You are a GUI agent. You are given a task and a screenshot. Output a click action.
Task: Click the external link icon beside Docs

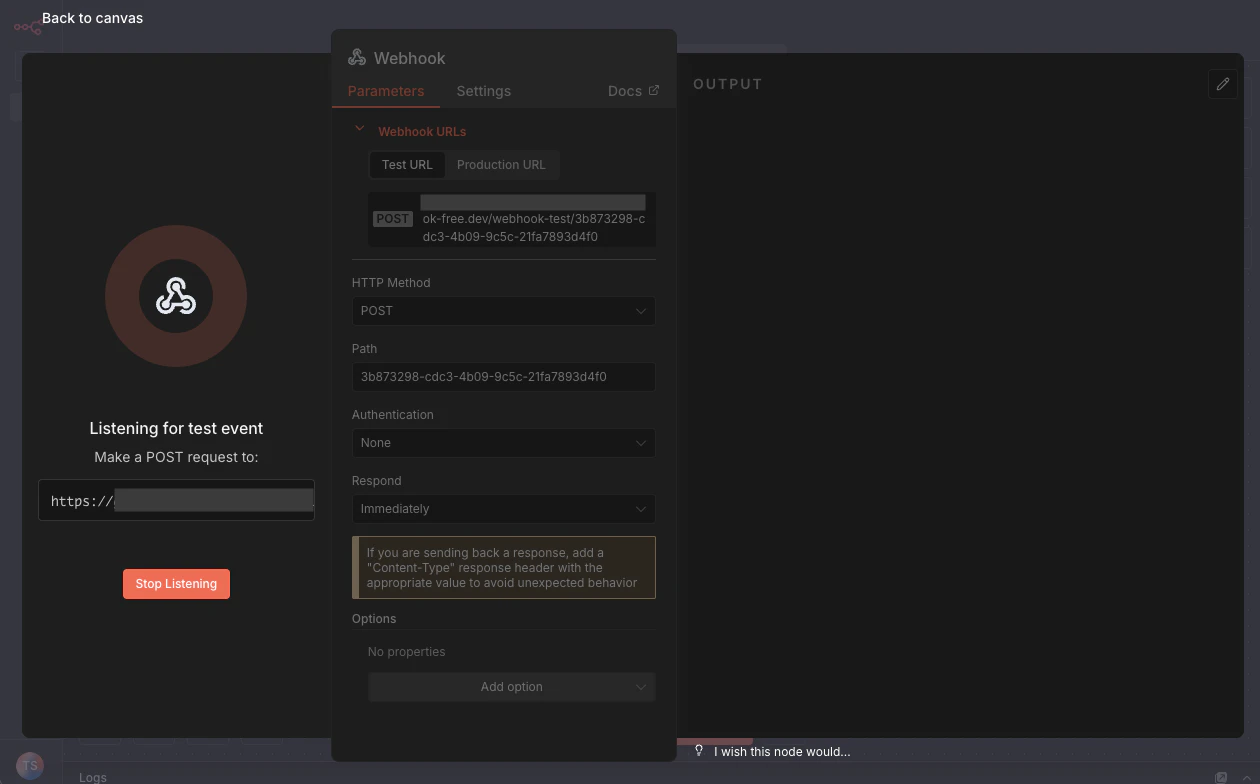point(654,90)
